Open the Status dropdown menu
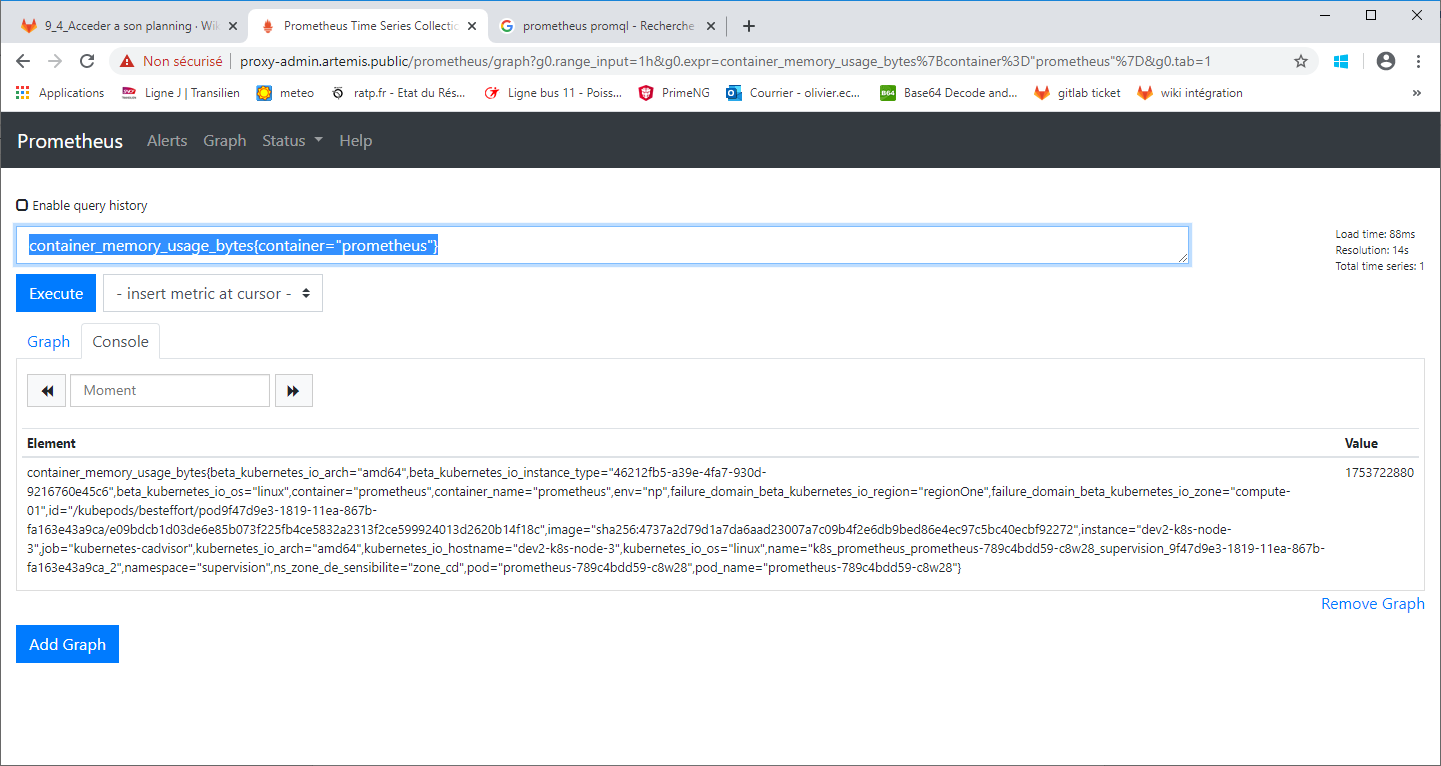The width and height of the screenshot is (1441, 766). [291, 141]
